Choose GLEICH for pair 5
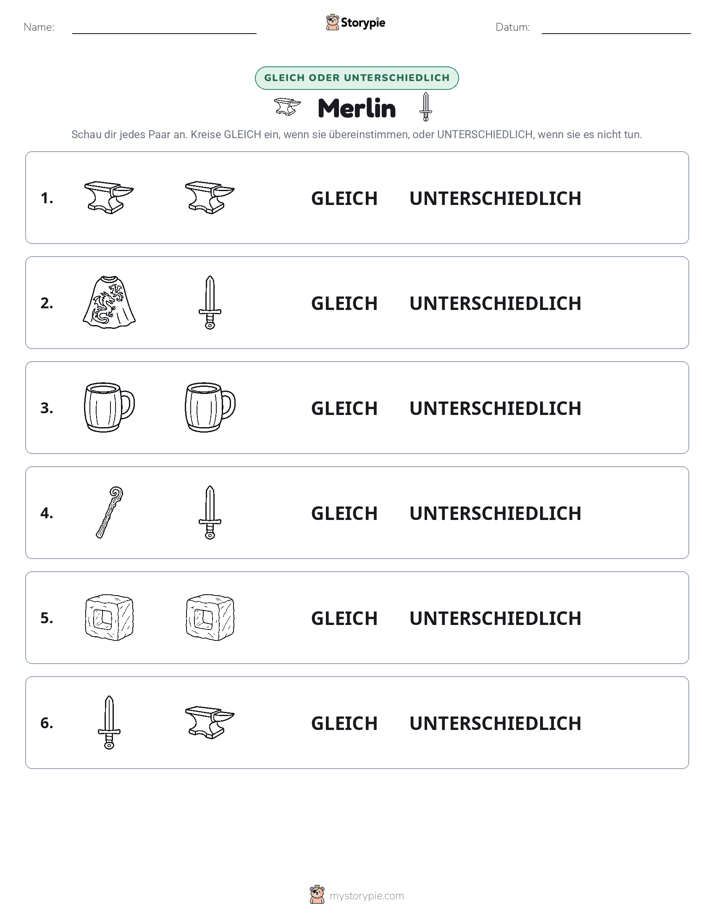 pyautogui.click(x=344, y=618)
